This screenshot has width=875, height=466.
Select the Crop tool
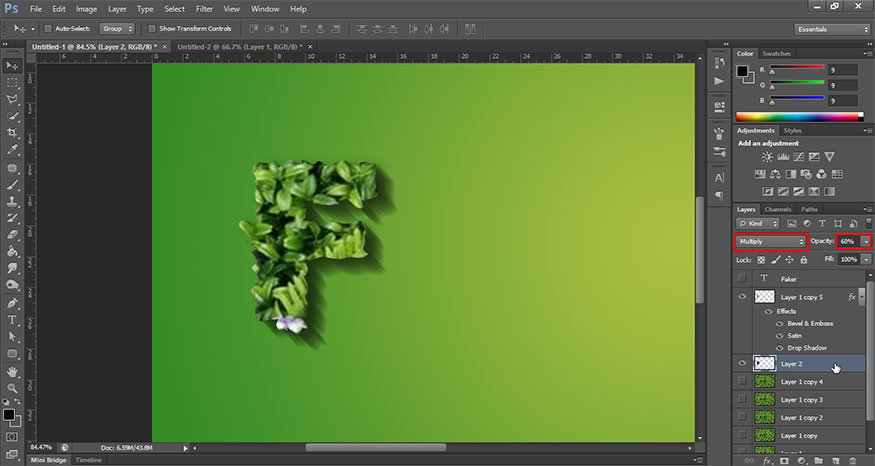(x=13, y=133)
